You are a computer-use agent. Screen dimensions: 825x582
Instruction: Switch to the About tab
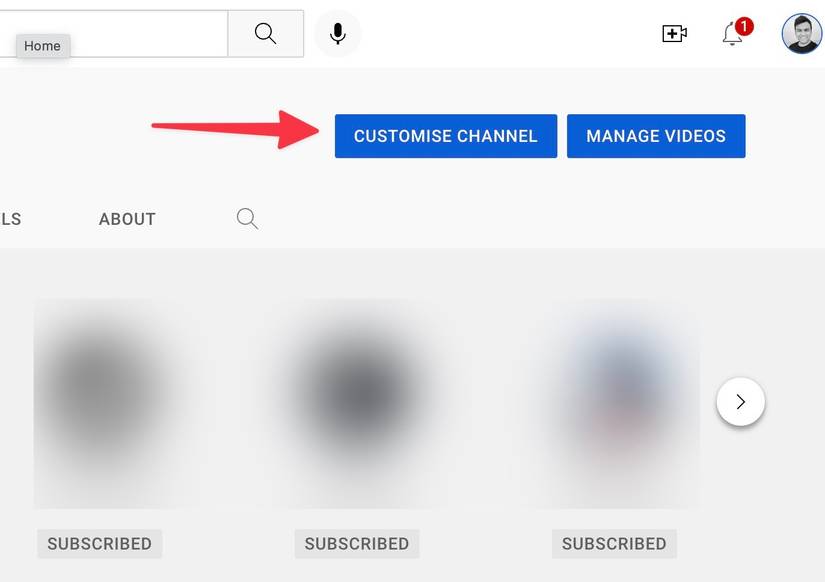click(x=126, y=218)
